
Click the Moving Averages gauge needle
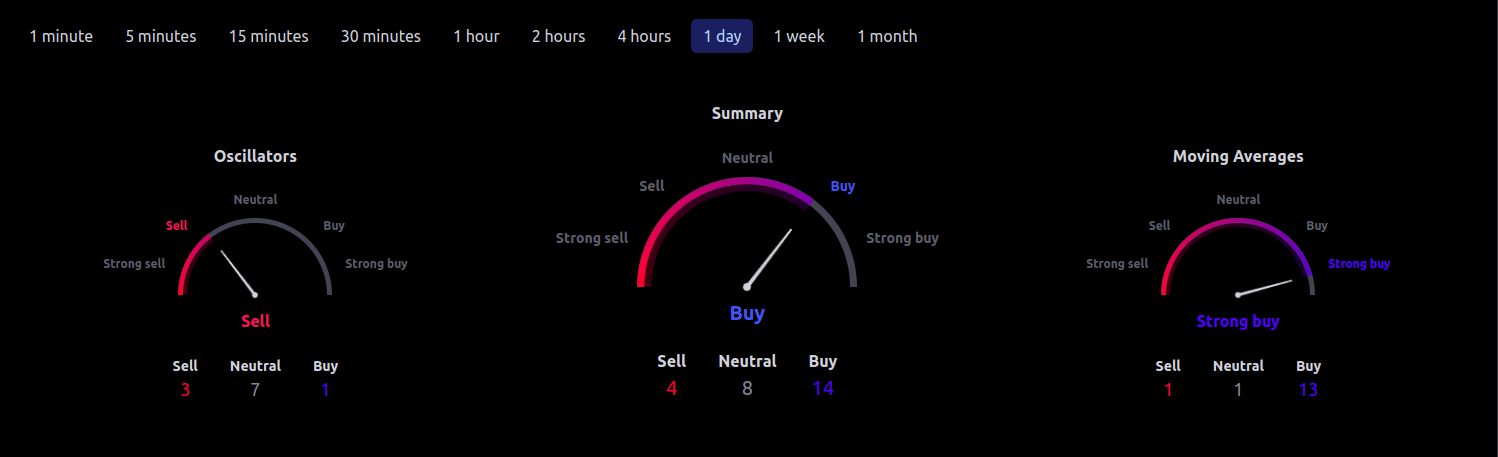click(x=1264, y=288)
